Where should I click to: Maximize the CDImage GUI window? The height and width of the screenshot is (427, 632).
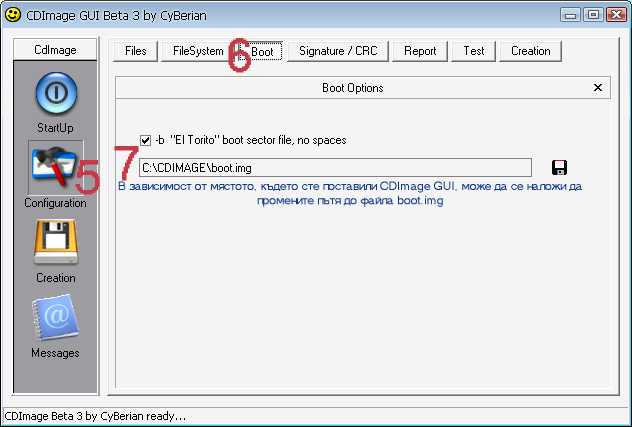point(593,15)
